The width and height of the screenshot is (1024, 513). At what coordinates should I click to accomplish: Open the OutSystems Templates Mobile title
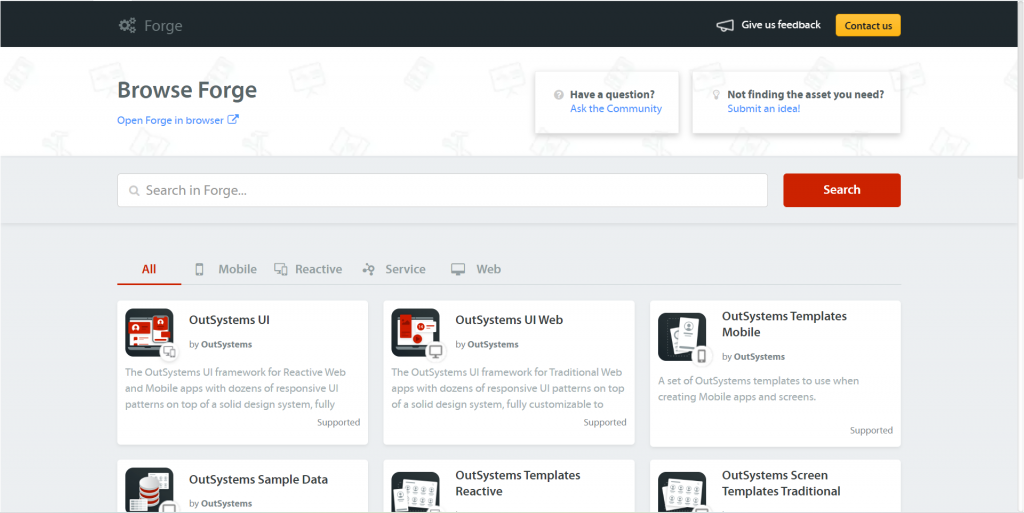pos(784,324)
